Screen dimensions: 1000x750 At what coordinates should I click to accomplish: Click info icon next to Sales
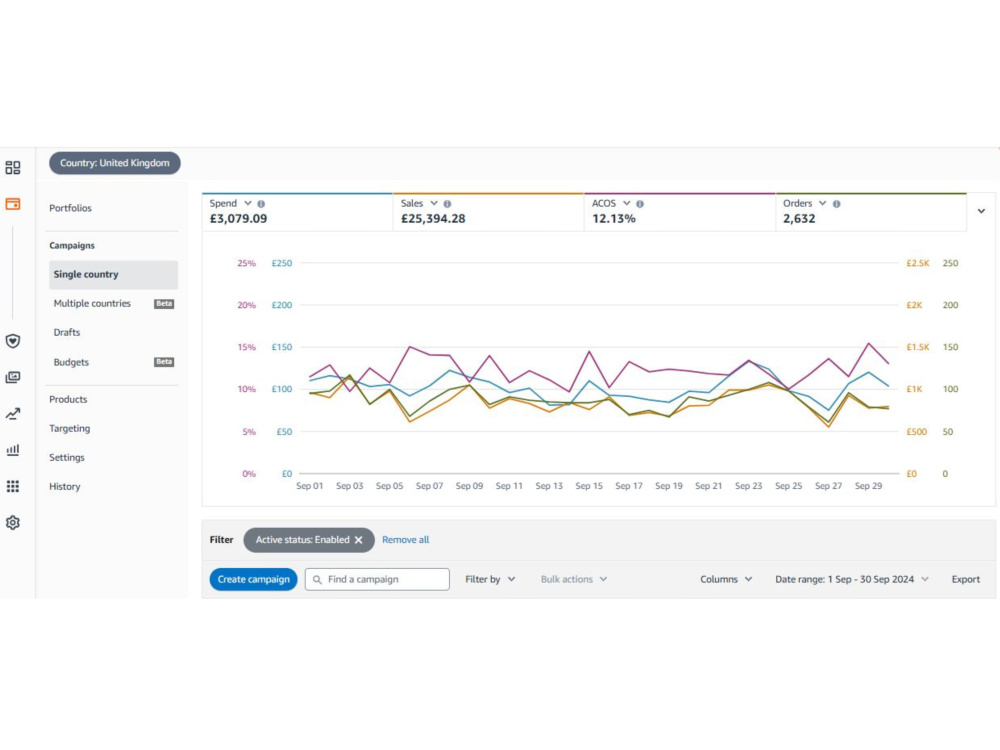tap(447, 204)
